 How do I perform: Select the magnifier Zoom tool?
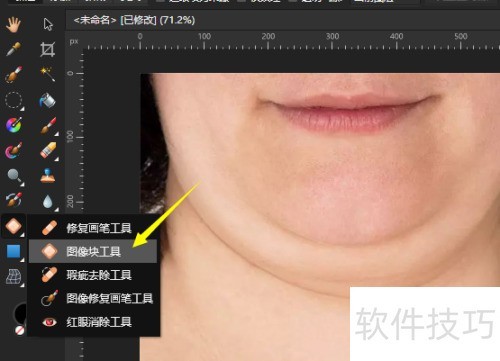(x=14, y=176)
